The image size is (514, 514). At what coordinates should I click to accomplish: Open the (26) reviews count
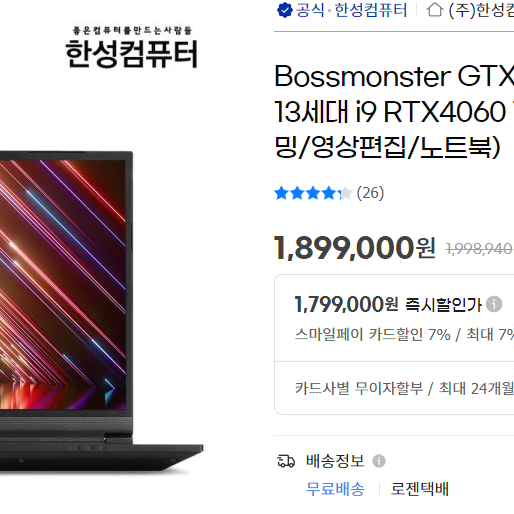370,193
